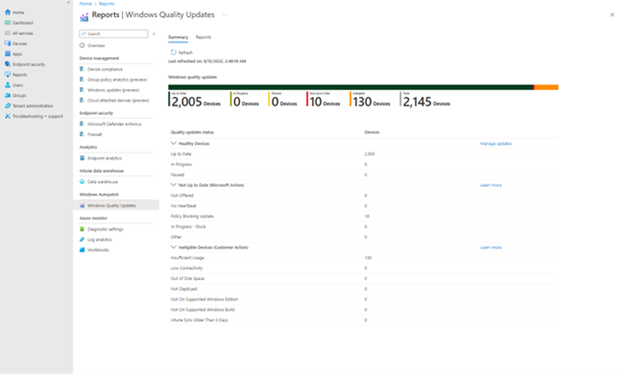
Task: Open Microsoft Defender Antivirus icon
Action: click(x=82, y=124)
